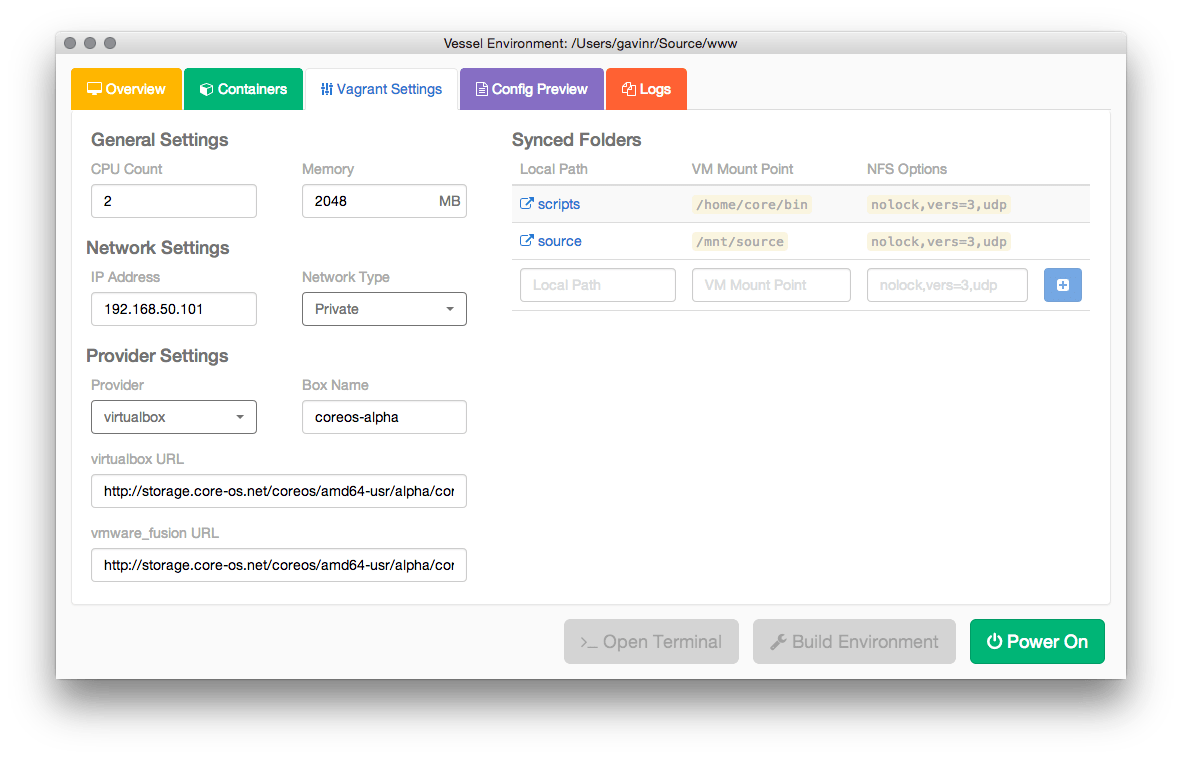Select the Box Name field coreos-alpha
Image resolution: width=1182 pixels, height=759 pixels.
pos(384,417)
